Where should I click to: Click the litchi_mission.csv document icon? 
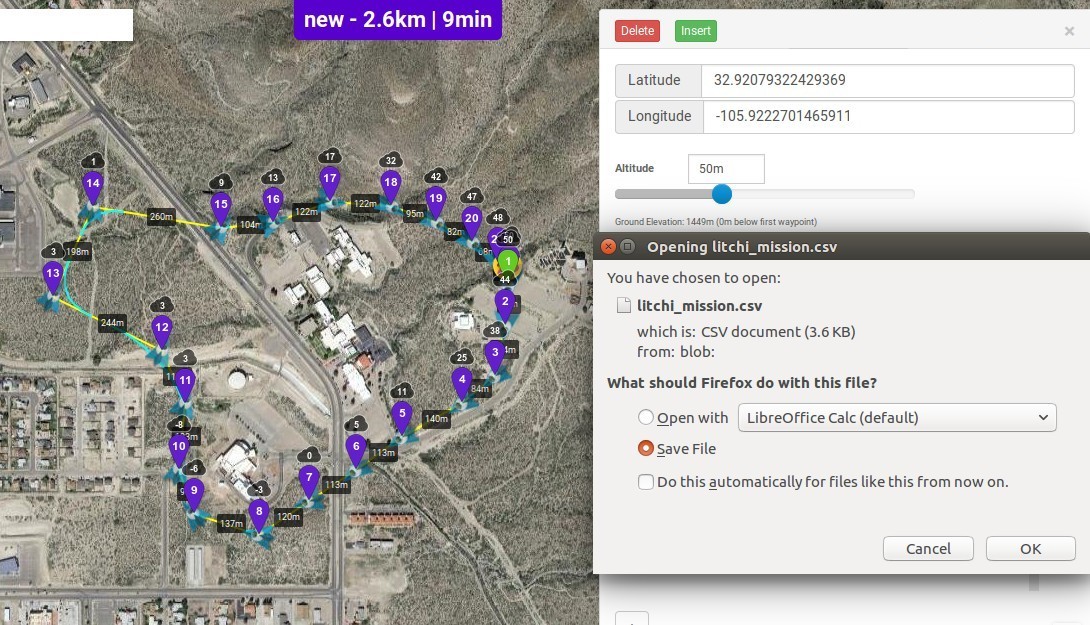coord(621,305)
